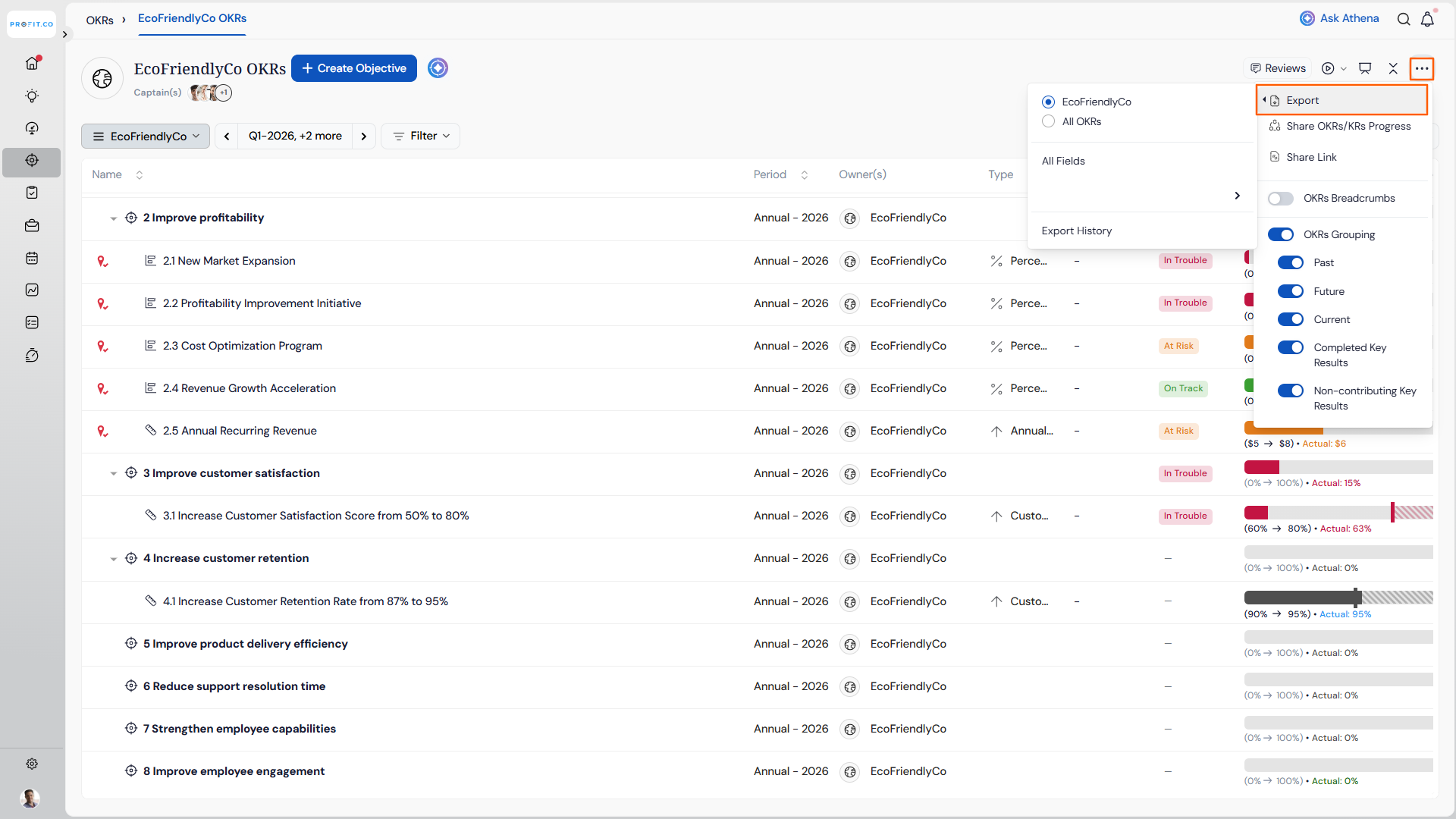Sort by Name column
The width and height of the screenshot is (1456, 819).
pos(140,175)
